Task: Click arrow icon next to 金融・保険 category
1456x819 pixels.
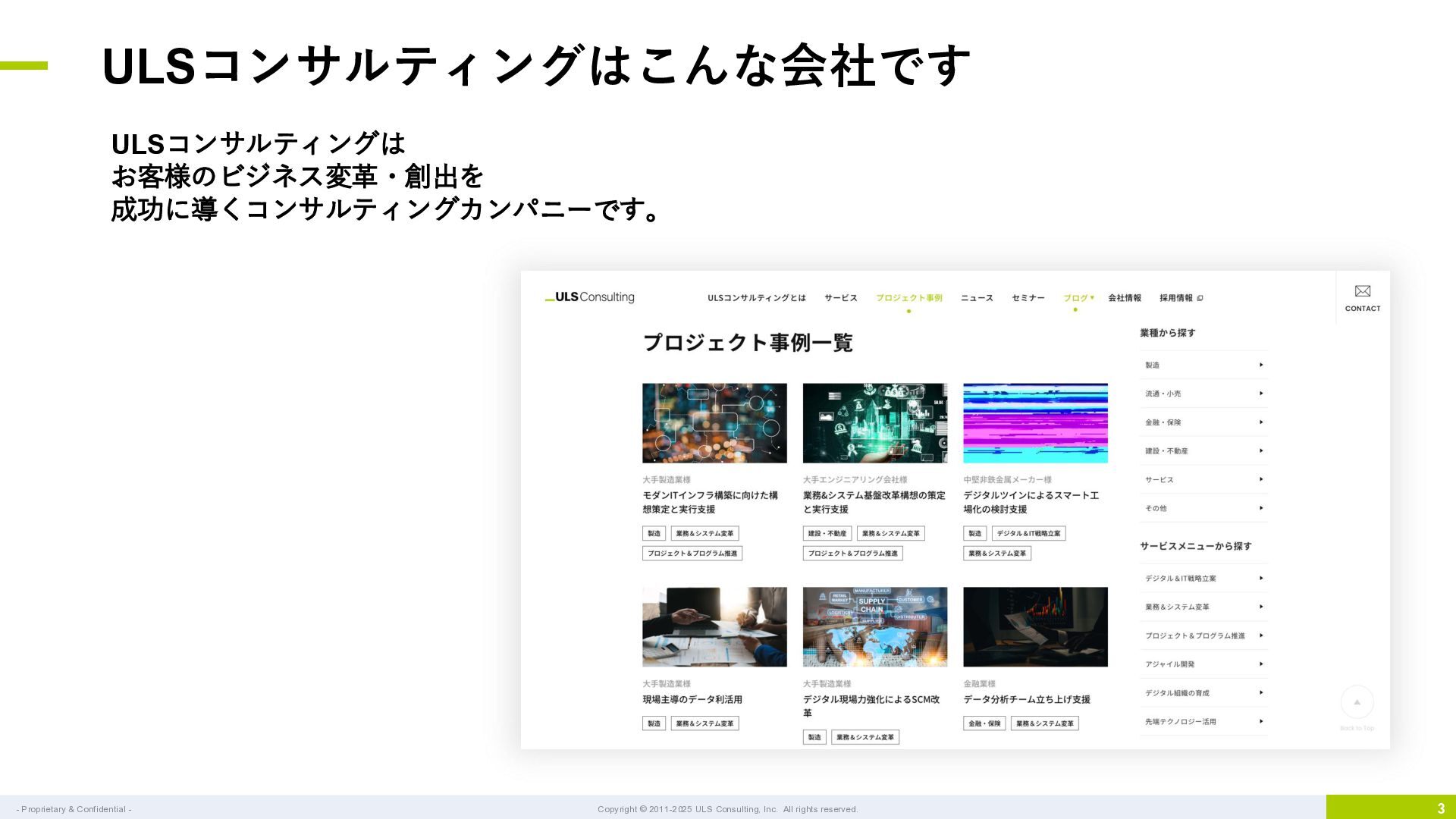Action: pyautogui.click(x=1261, y=422)
